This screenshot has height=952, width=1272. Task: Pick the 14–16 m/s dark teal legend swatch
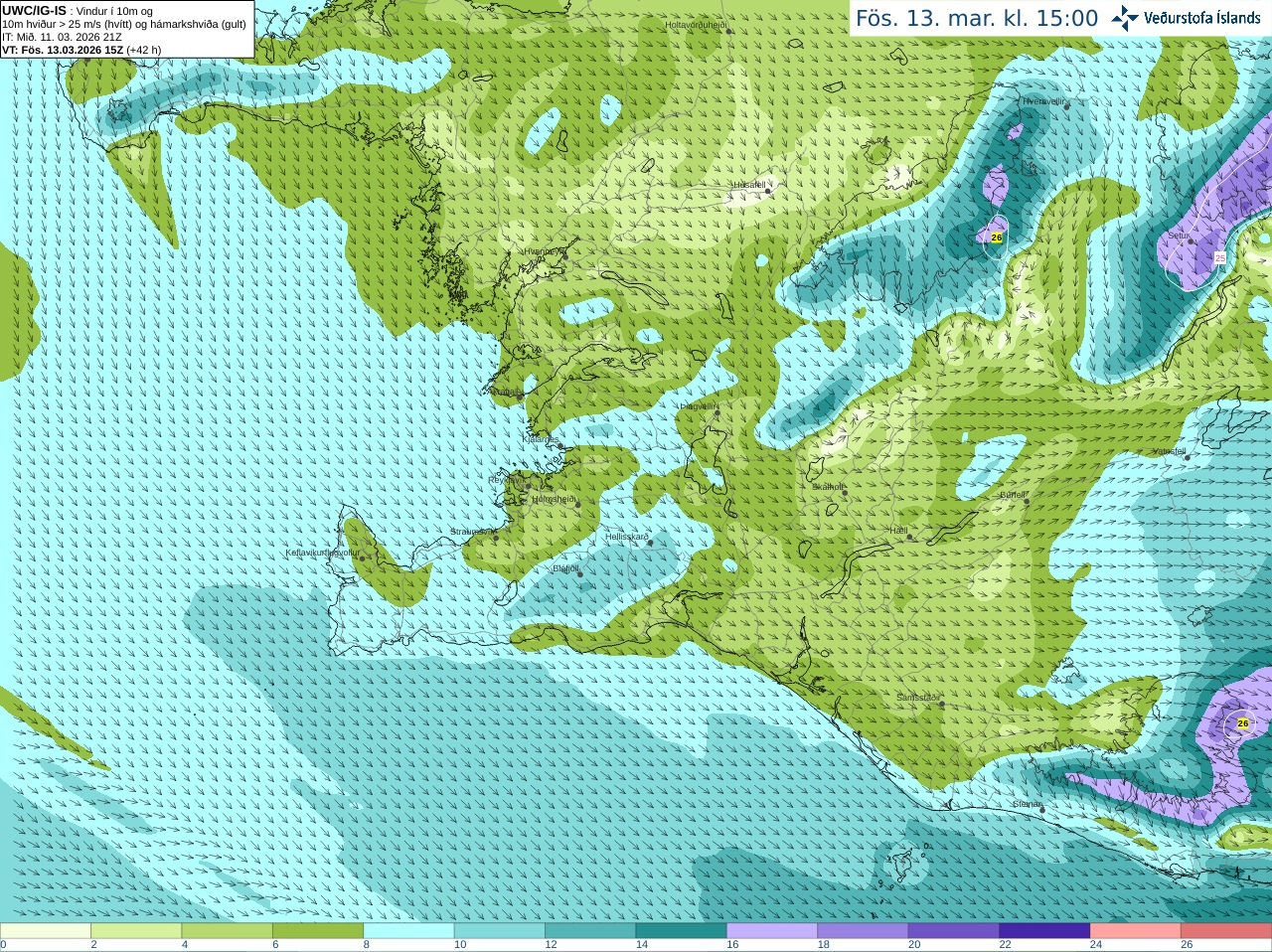pos(682,931)
